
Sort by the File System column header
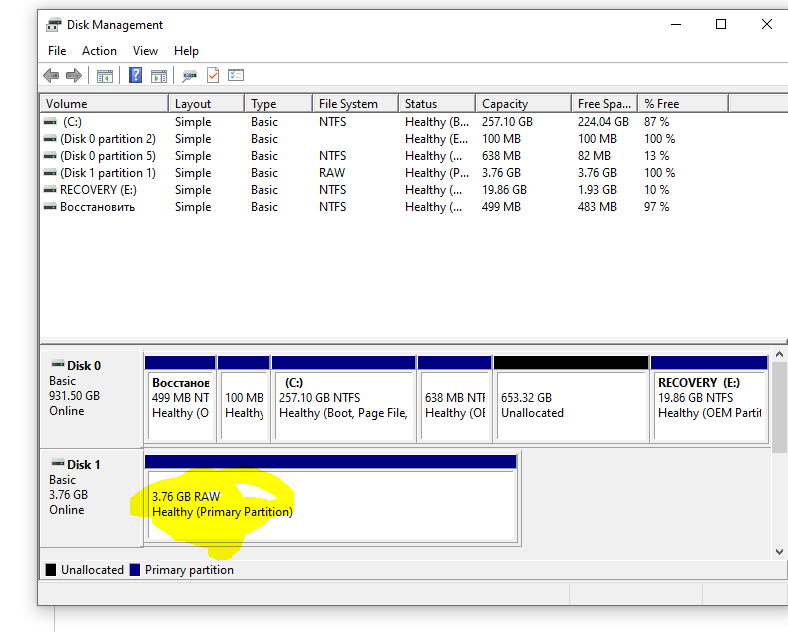click(x=355, y=103)
